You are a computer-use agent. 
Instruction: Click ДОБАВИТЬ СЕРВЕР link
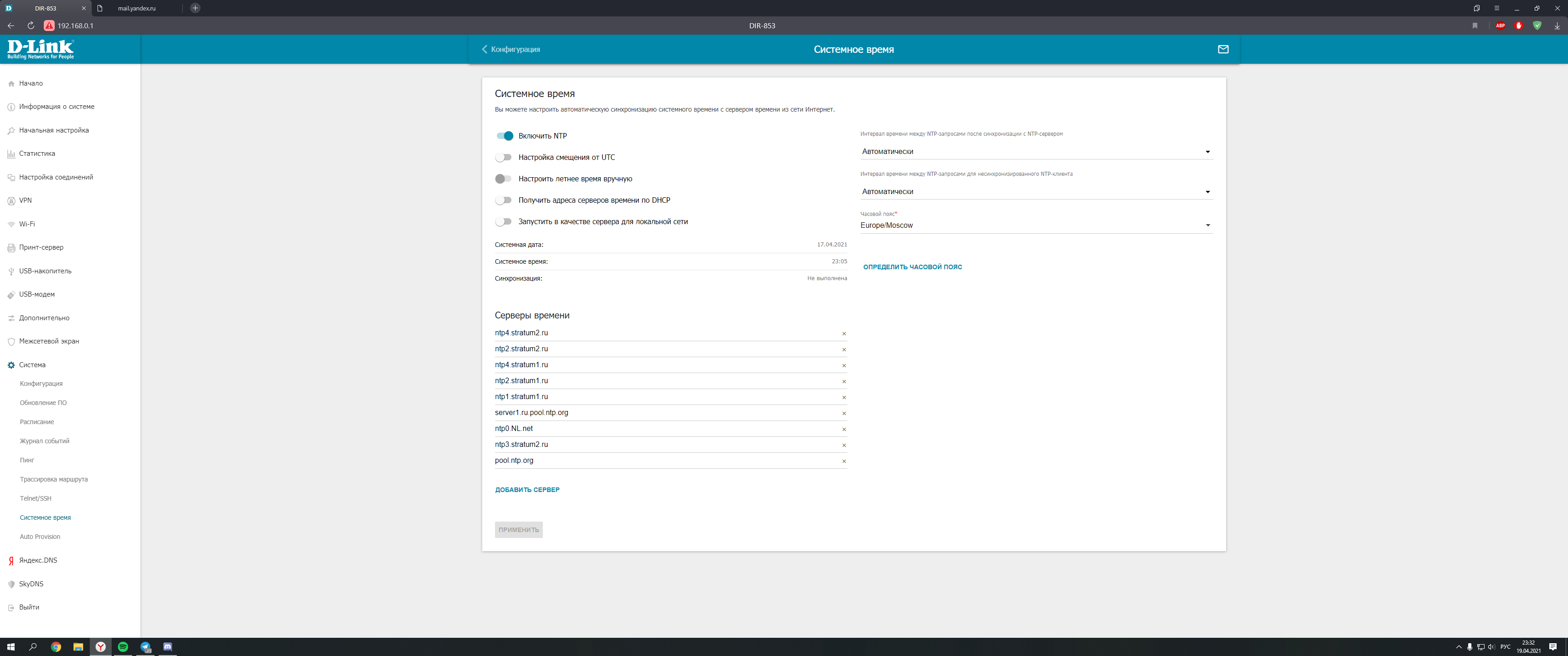tap(527, 490)
